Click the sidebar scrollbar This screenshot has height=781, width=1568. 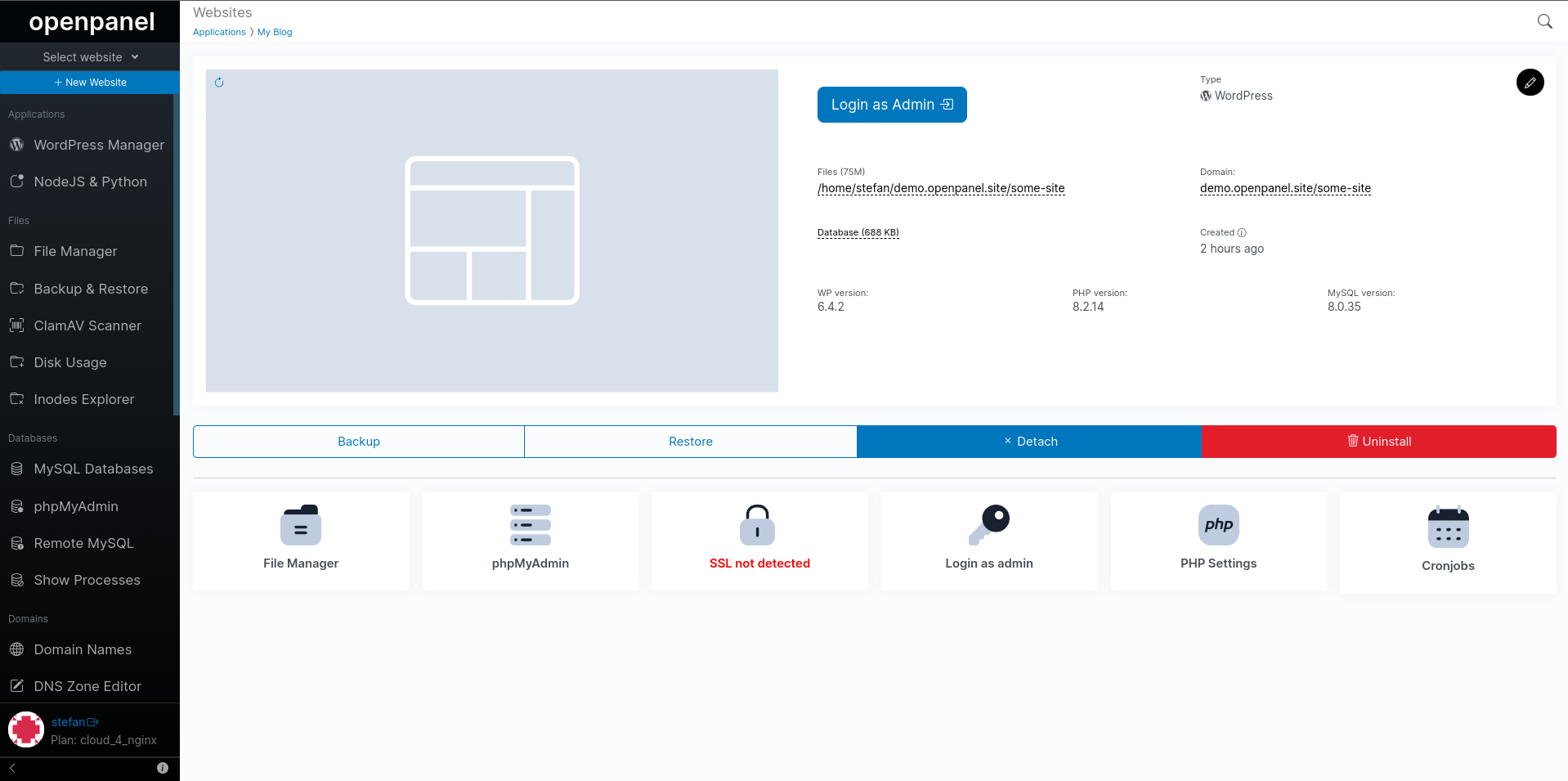tap(177, 255)
